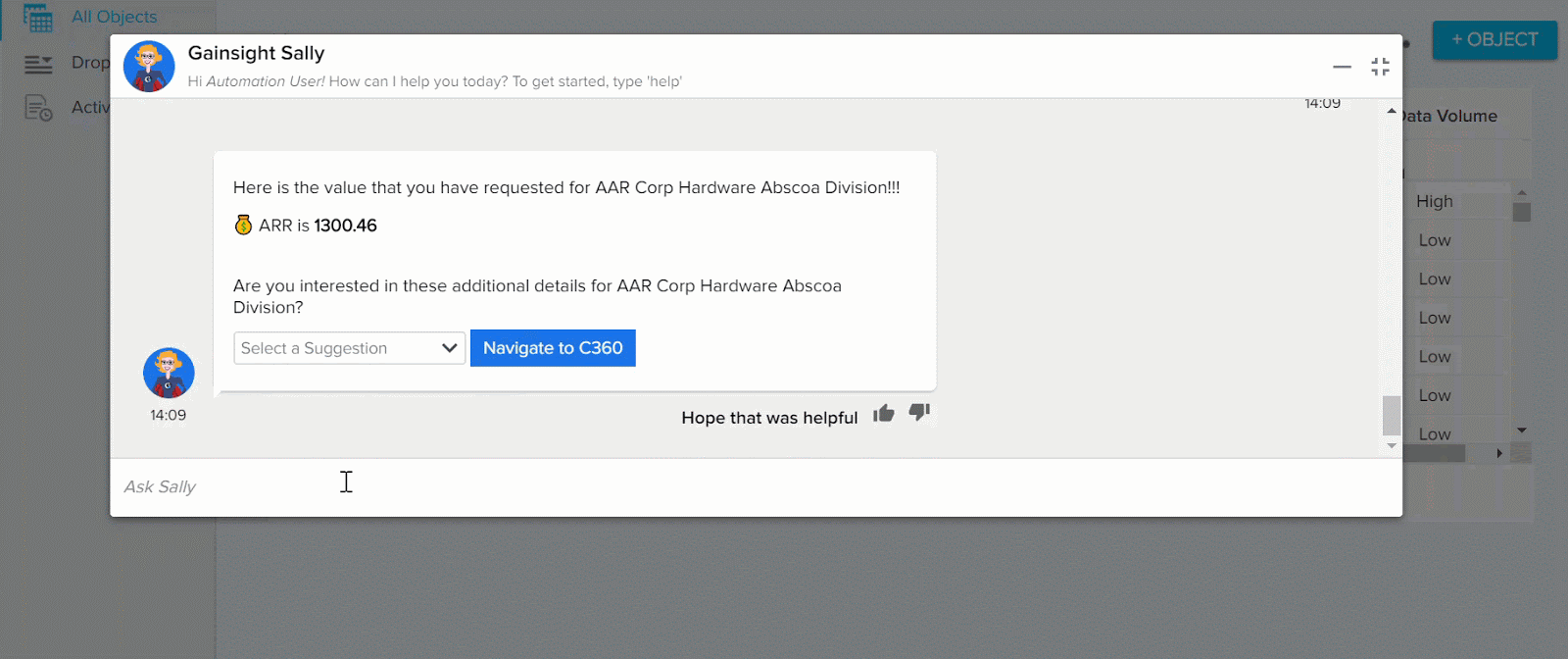This screenshot has height=659, width=1568.
Task: Click the Gainsight Sally title
Action: coord(256,53)
